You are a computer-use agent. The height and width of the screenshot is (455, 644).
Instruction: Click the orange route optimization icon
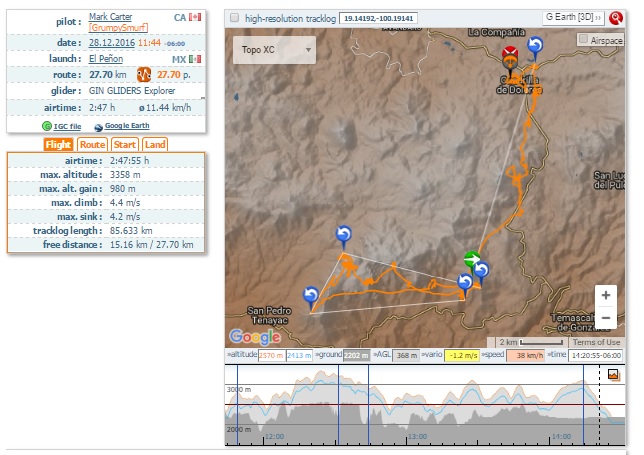(144, 74)
